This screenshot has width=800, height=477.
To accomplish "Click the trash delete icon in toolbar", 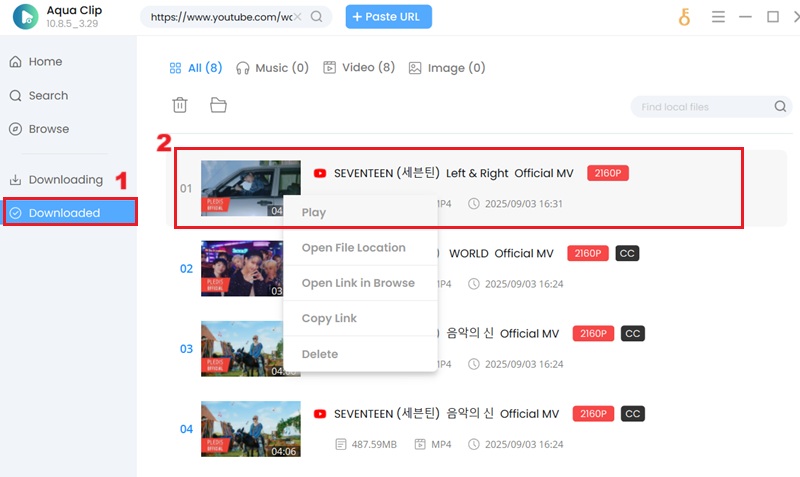I will tap(180, 105).
